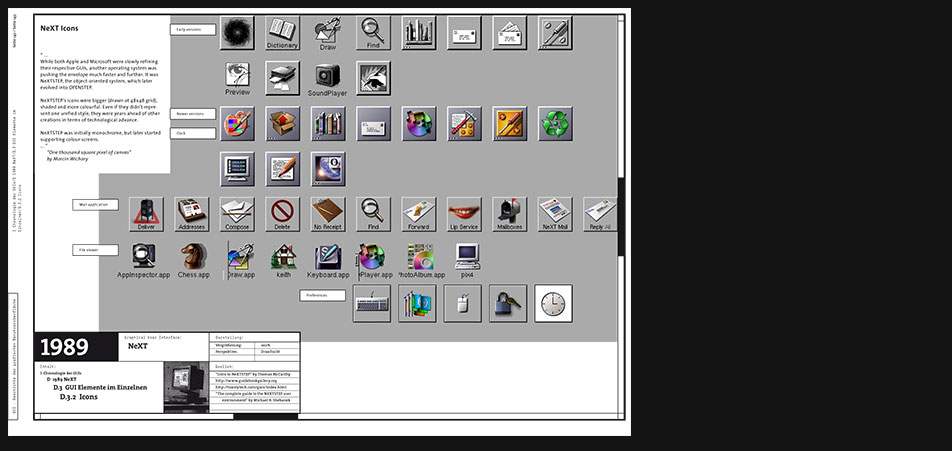Click the Deliver mailbox icon
952x451 pixels.
tap(147, 212)
